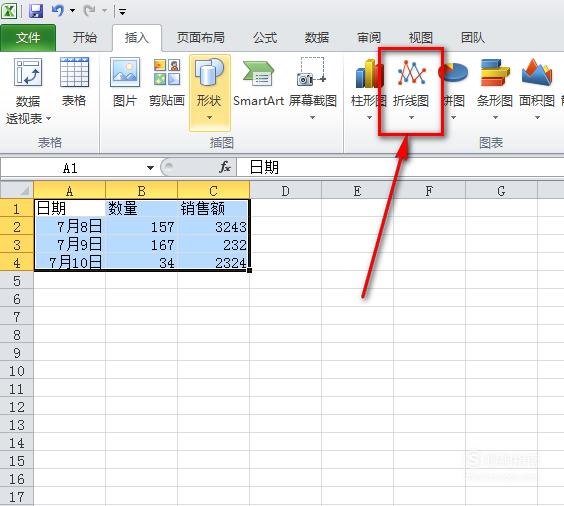Image resolution: width=564 pixels, height=506 pixels.
Task: Select row 5 header
Action: (x=17, y=280)
